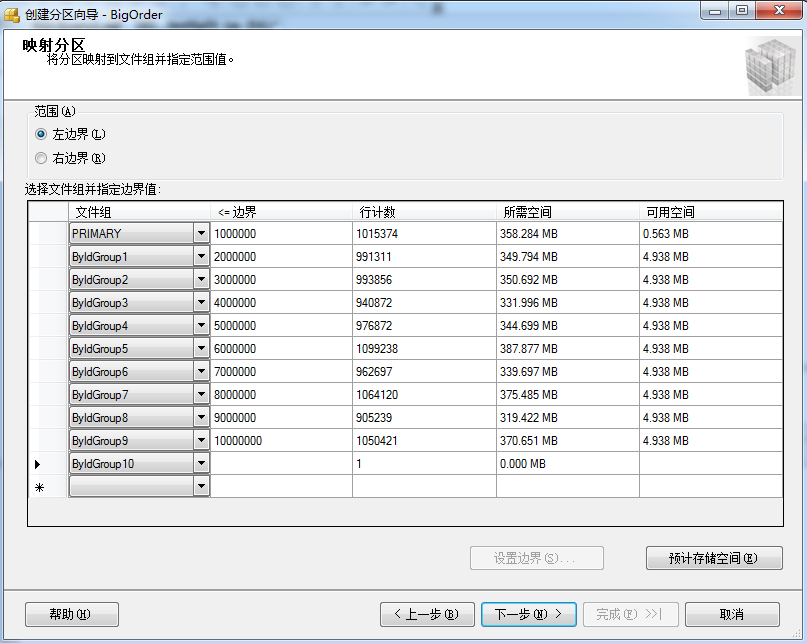This screenshot has height=643, width=807.
Task: Select the left boundary radio option
Action: pyautogui.click(x=41, y=134)
